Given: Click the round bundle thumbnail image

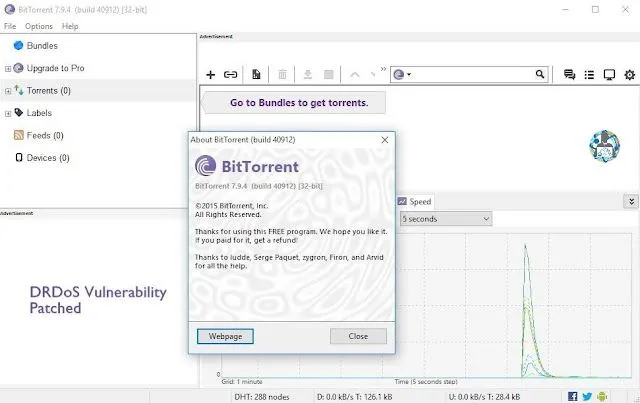Looking at the screenshot, I should [x=604, y=146].
